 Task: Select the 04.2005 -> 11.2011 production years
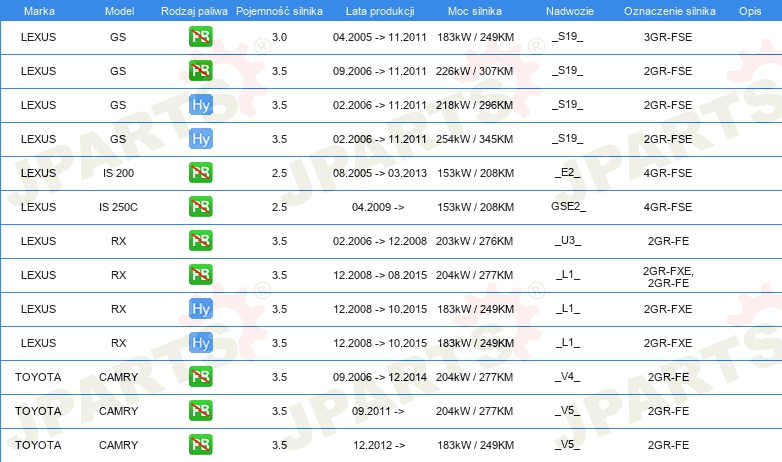point(380,37)
